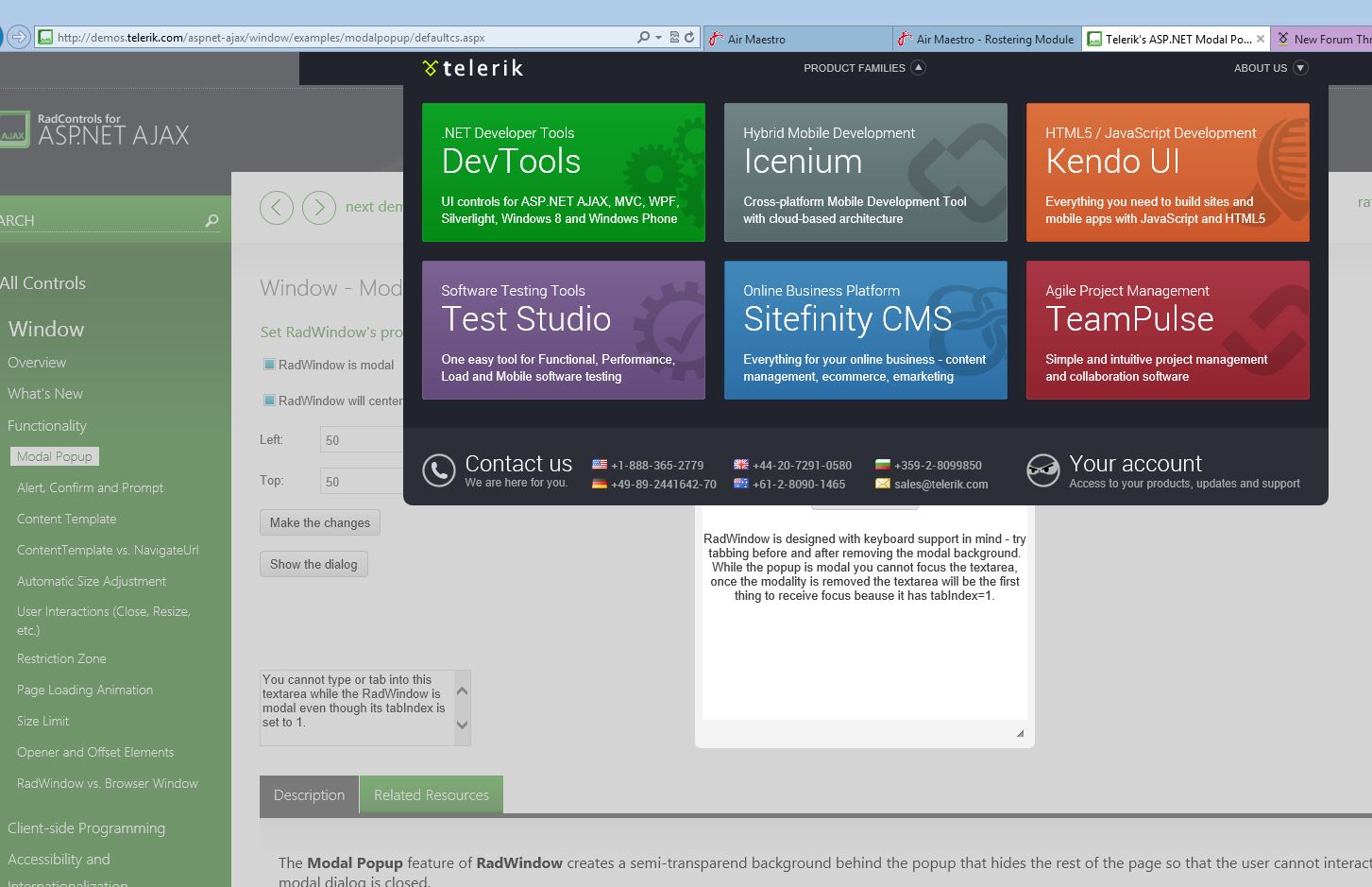Focus the Top offset input field
This screenshot has width=1372, height=887.
pyautogui.click(x=362, y=481)
